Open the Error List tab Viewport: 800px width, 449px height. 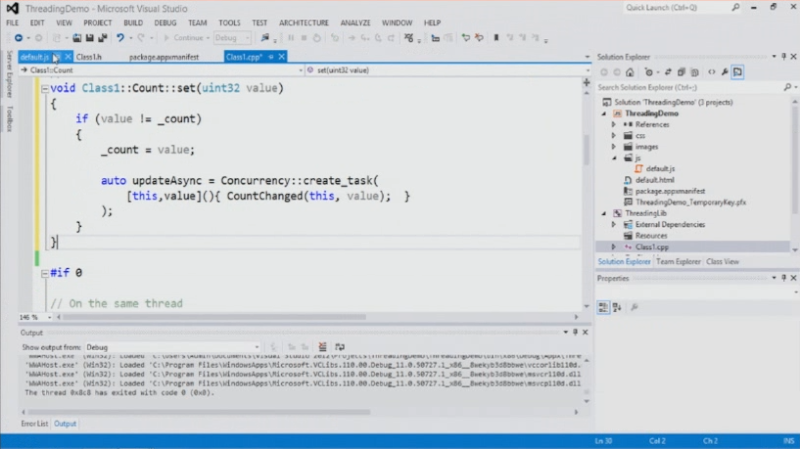(34, 424)
